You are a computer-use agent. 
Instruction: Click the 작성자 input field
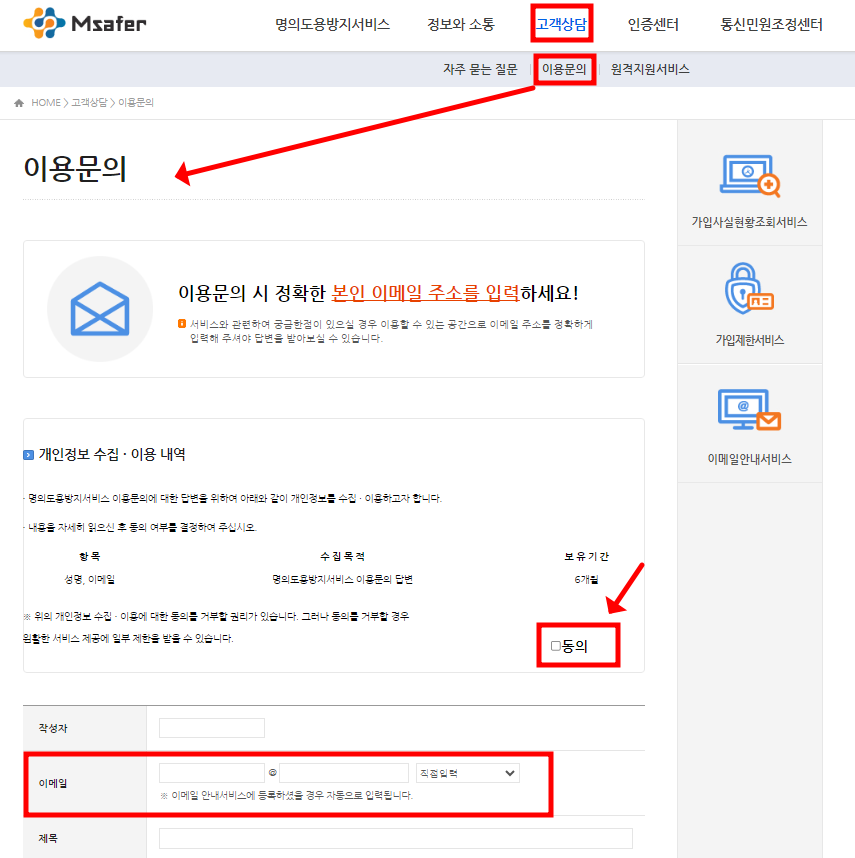pyautogui.click(x=211, y=727)
